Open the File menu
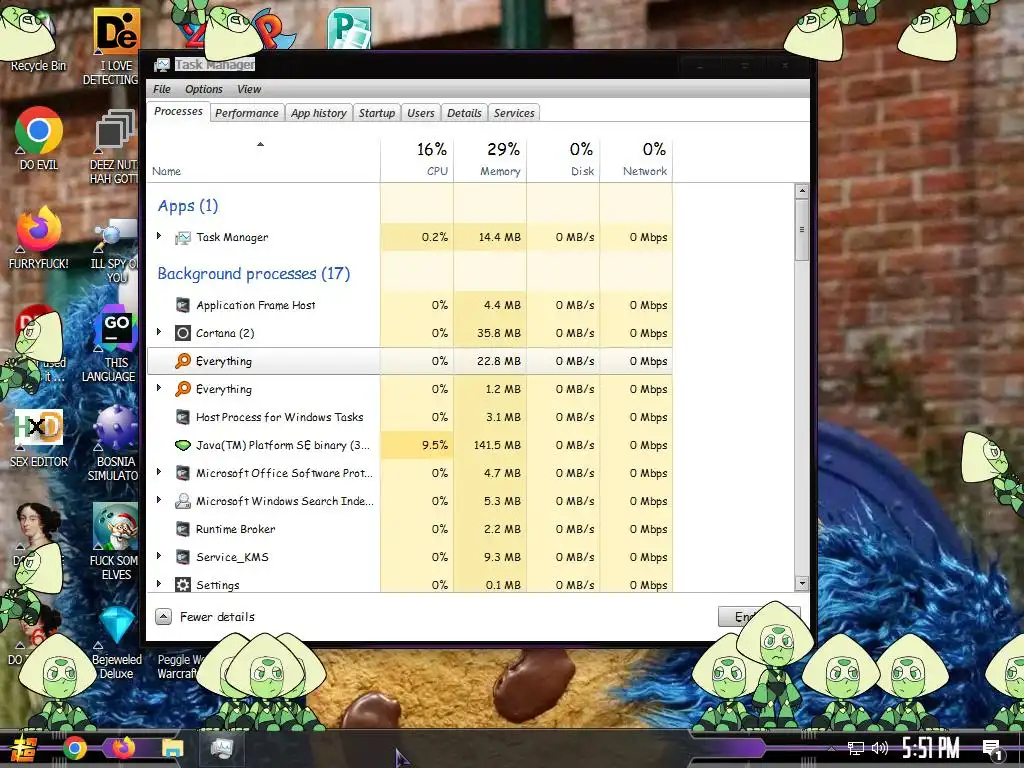Screen dimensions: 1024x768 coord(162,89)
